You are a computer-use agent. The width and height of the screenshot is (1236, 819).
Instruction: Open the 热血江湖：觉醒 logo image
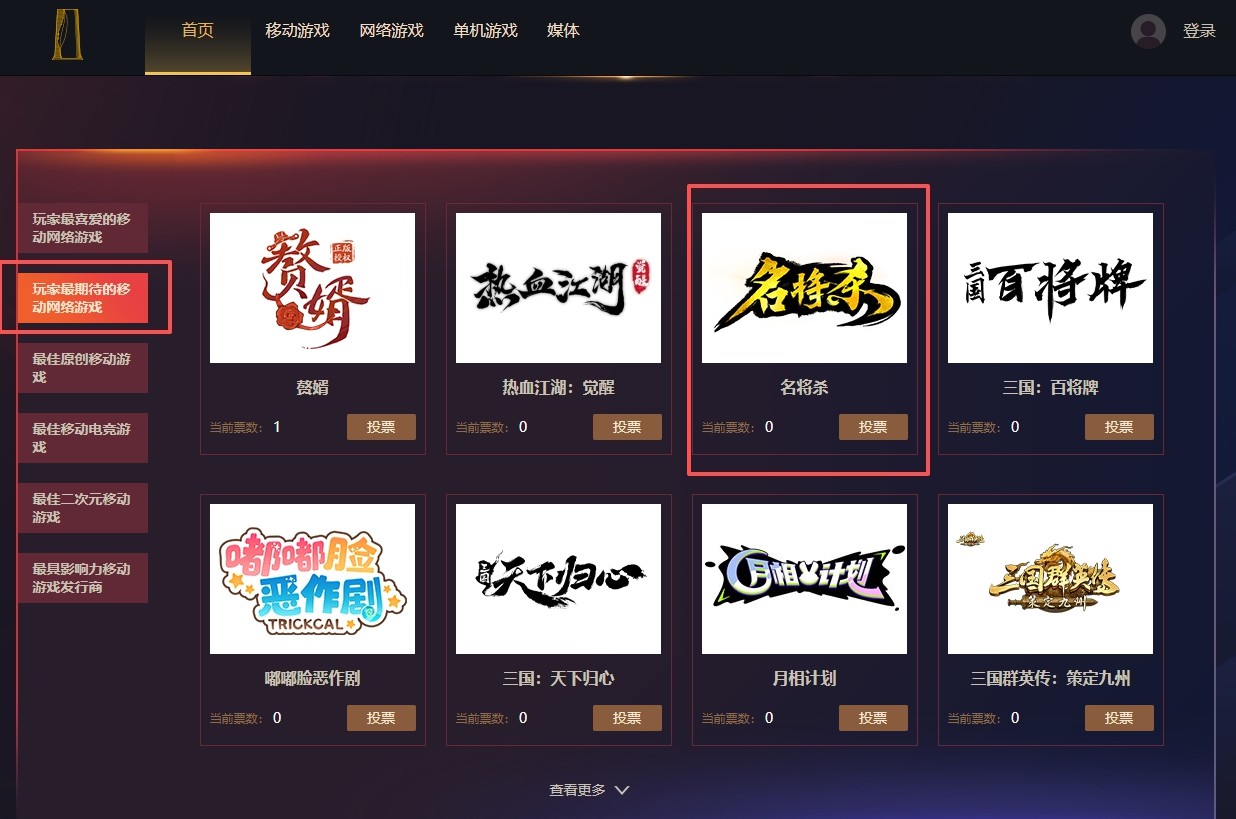point(558,288)
